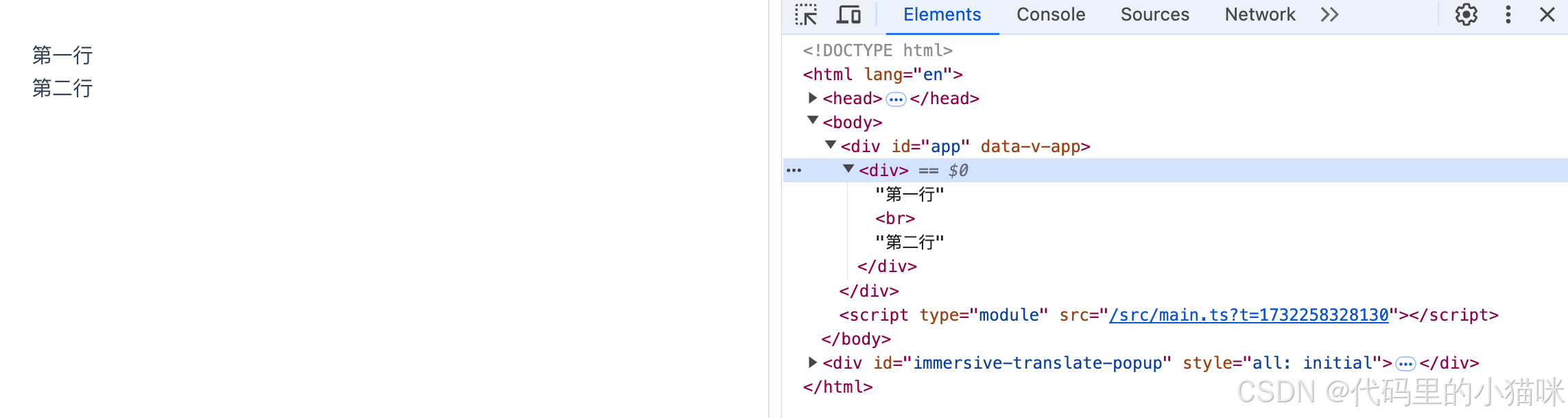Expand the head element node

pyautogui.click(x=813, y=98)
